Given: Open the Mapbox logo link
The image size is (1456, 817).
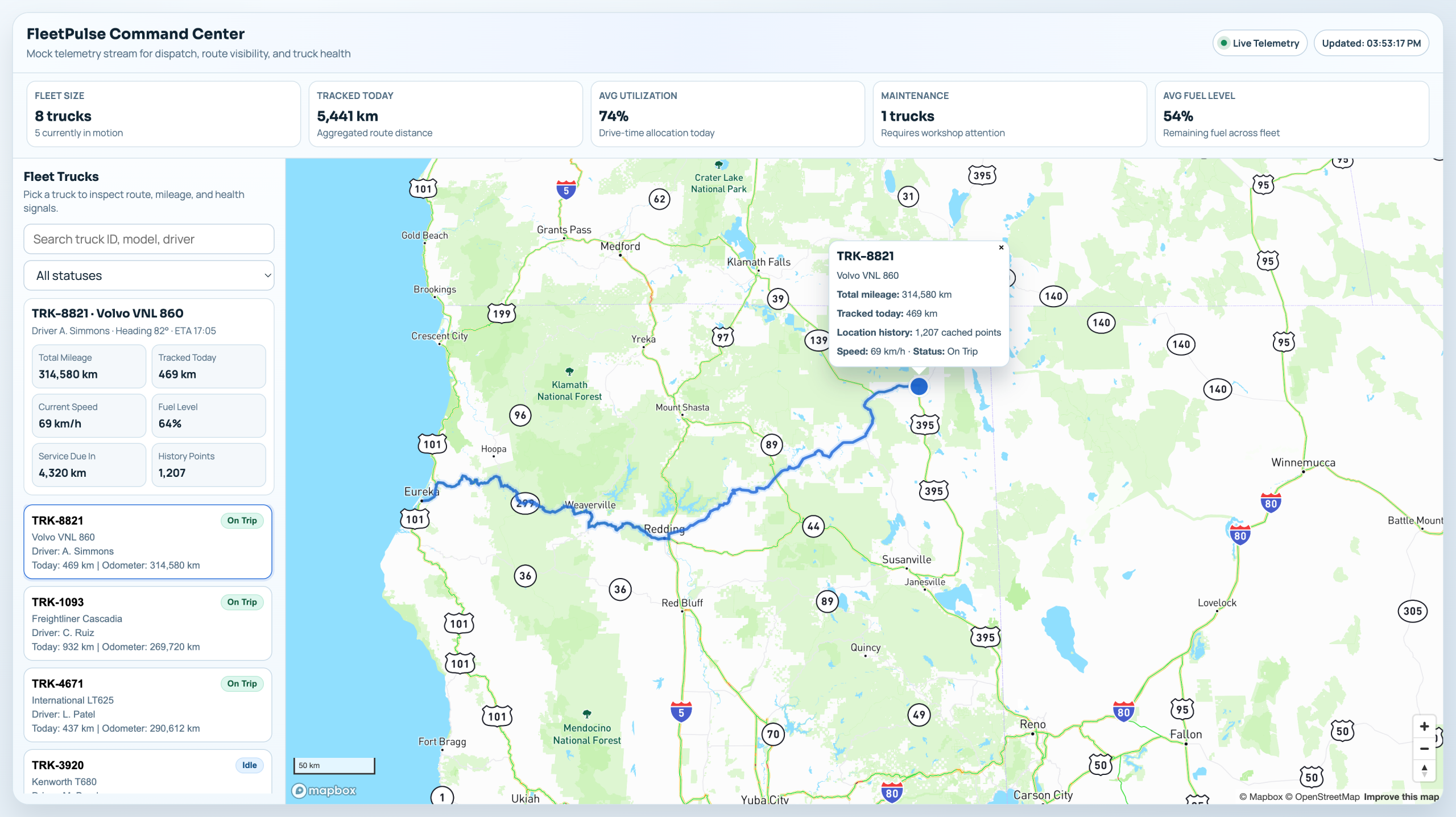Looking at the screenshot, I should (324, 790).
